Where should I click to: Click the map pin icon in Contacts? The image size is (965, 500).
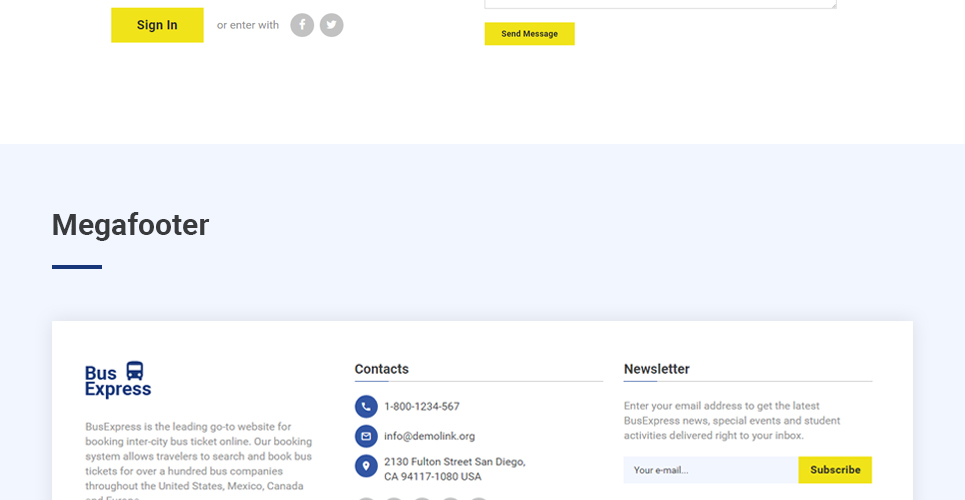(366, 466)
